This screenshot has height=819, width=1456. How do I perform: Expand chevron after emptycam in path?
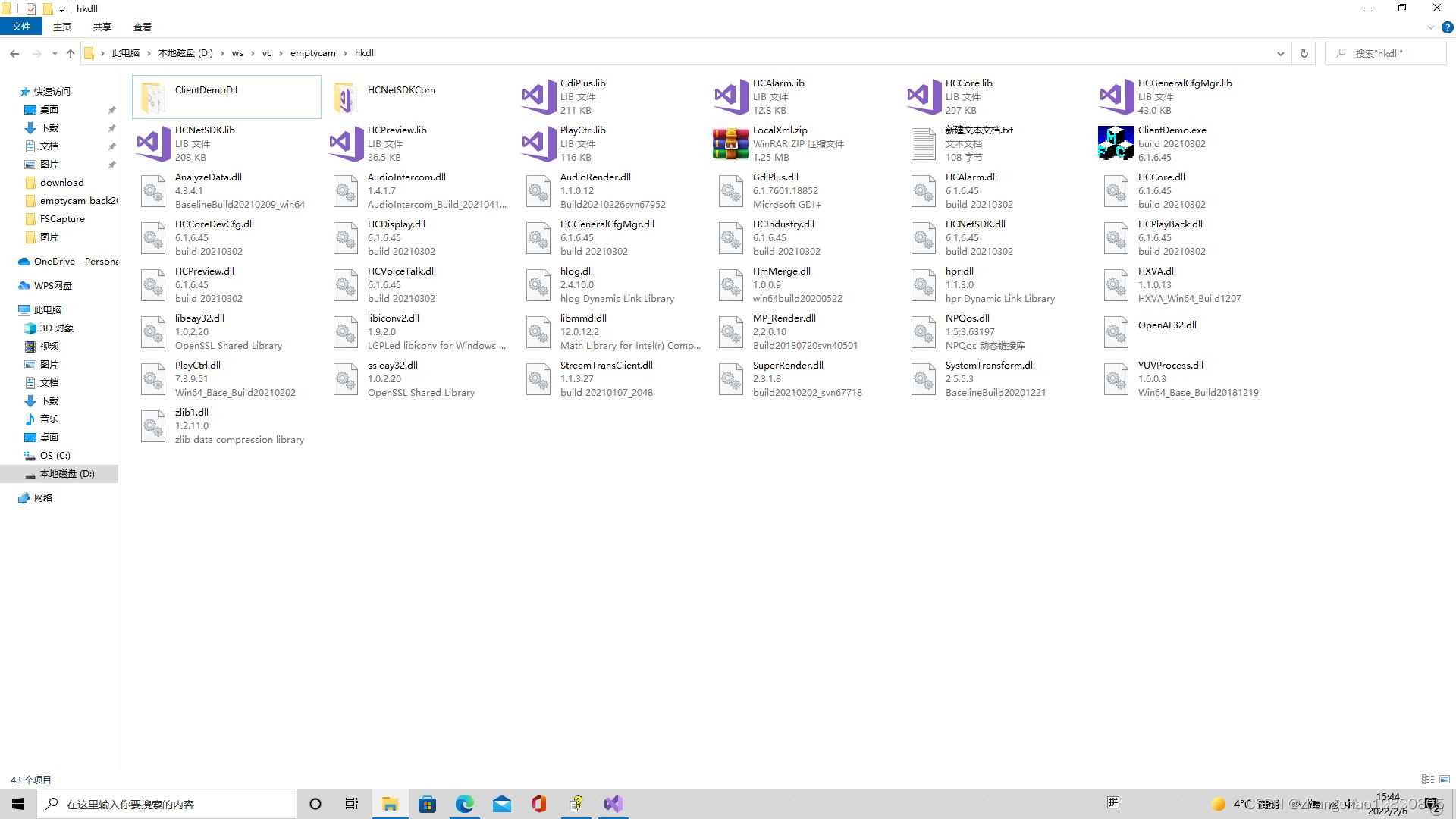pyautogui.click(x=346, y=53)
